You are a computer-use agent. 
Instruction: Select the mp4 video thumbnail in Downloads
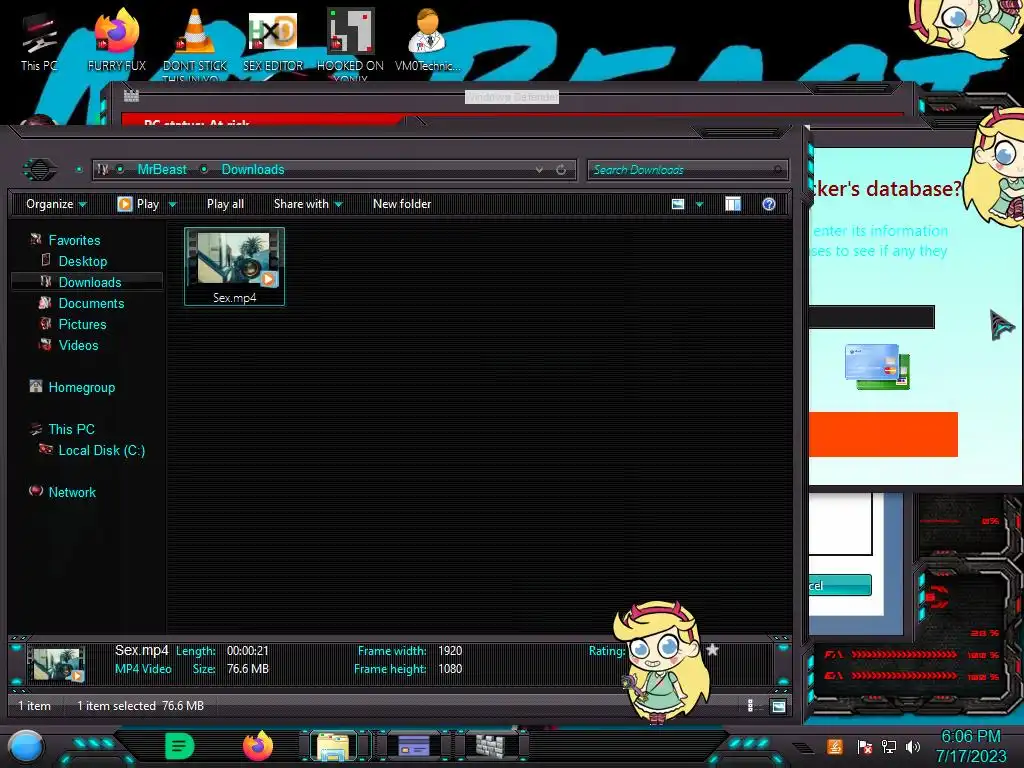pos(234,266)
